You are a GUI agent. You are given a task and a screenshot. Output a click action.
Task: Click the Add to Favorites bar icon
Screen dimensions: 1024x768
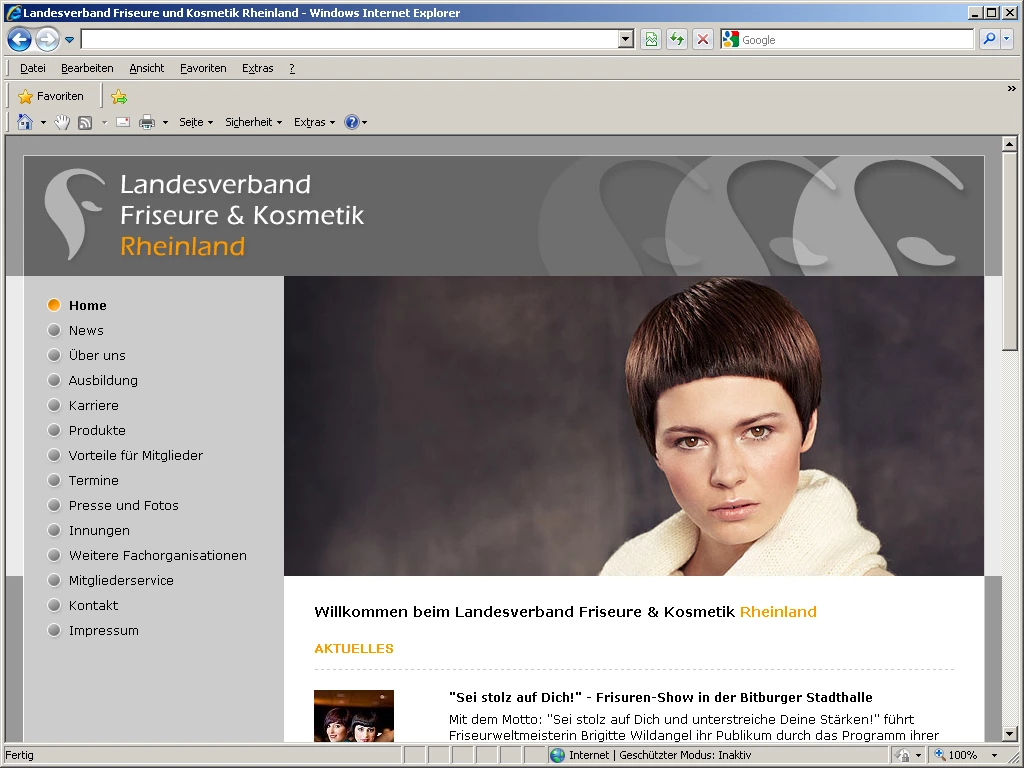pos(119,97)
